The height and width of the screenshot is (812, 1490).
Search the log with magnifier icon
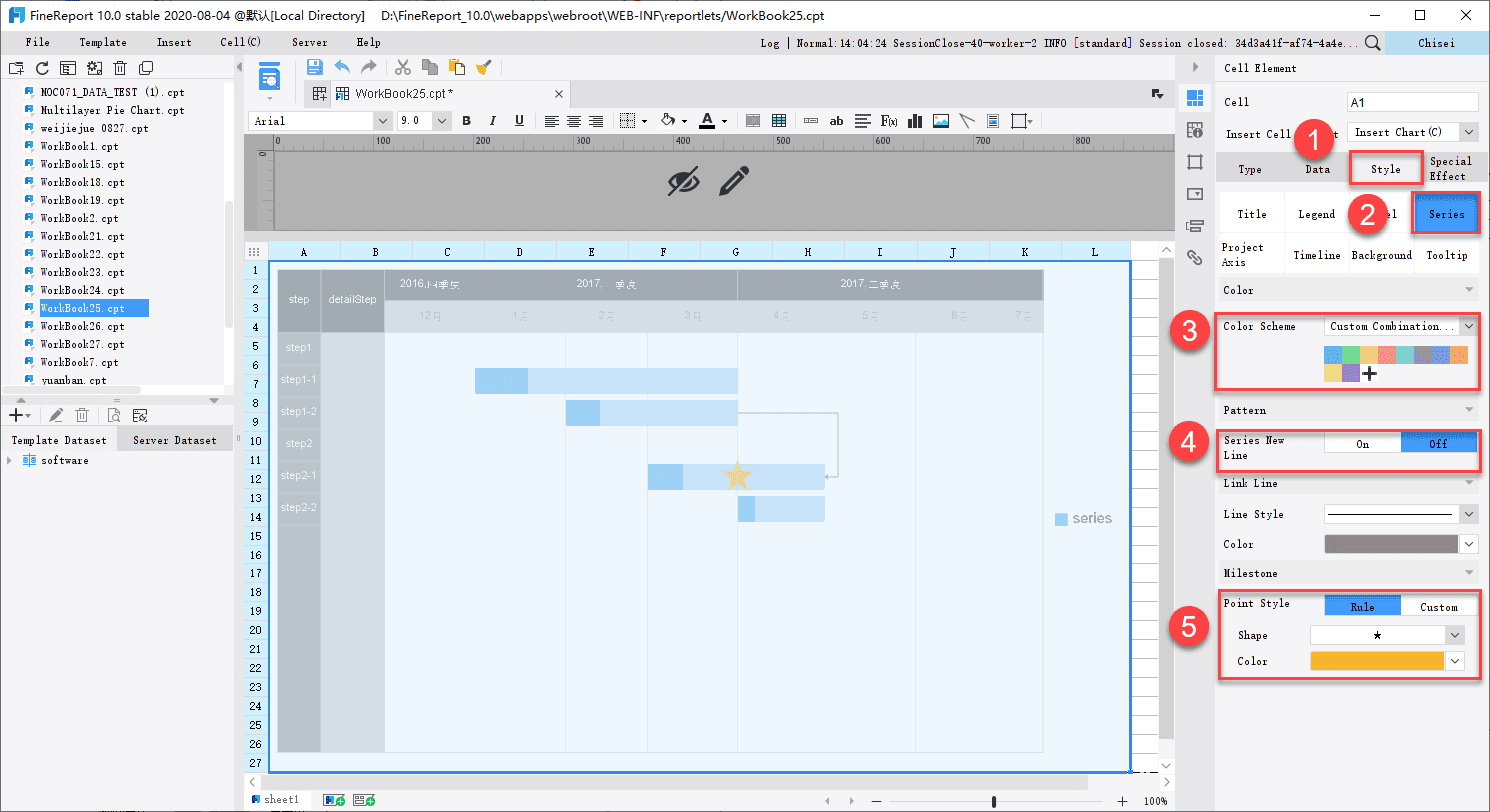click(x=1373, y=43)
